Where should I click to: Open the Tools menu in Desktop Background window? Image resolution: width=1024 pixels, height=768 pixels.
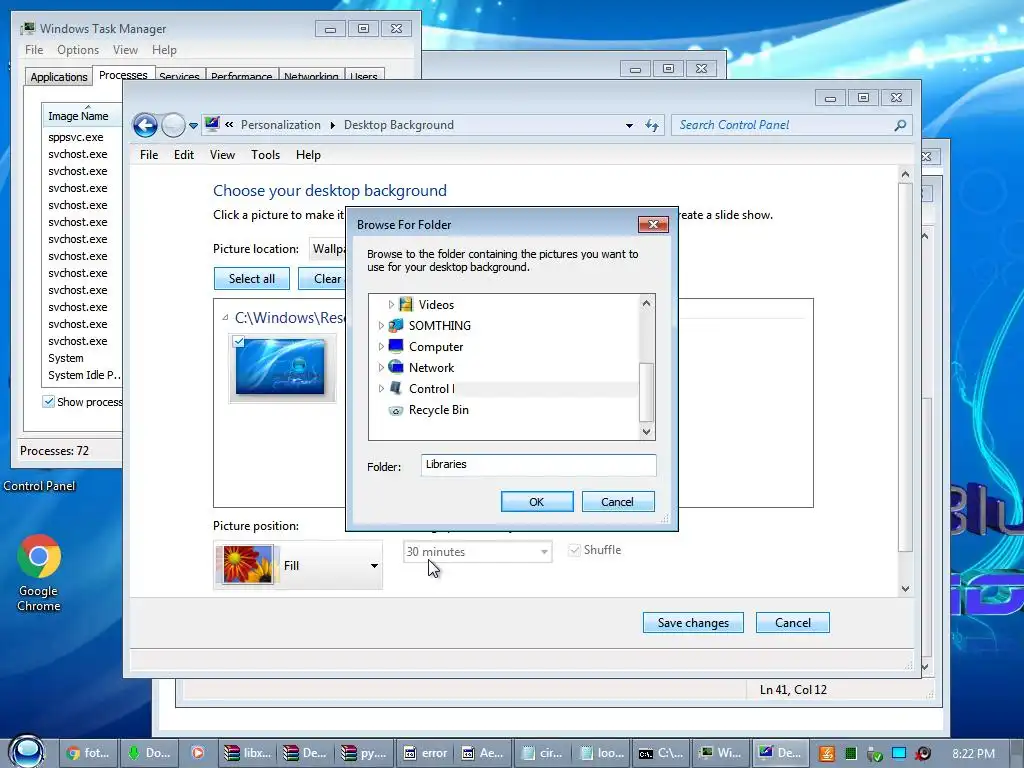click(x=265, y=155)
